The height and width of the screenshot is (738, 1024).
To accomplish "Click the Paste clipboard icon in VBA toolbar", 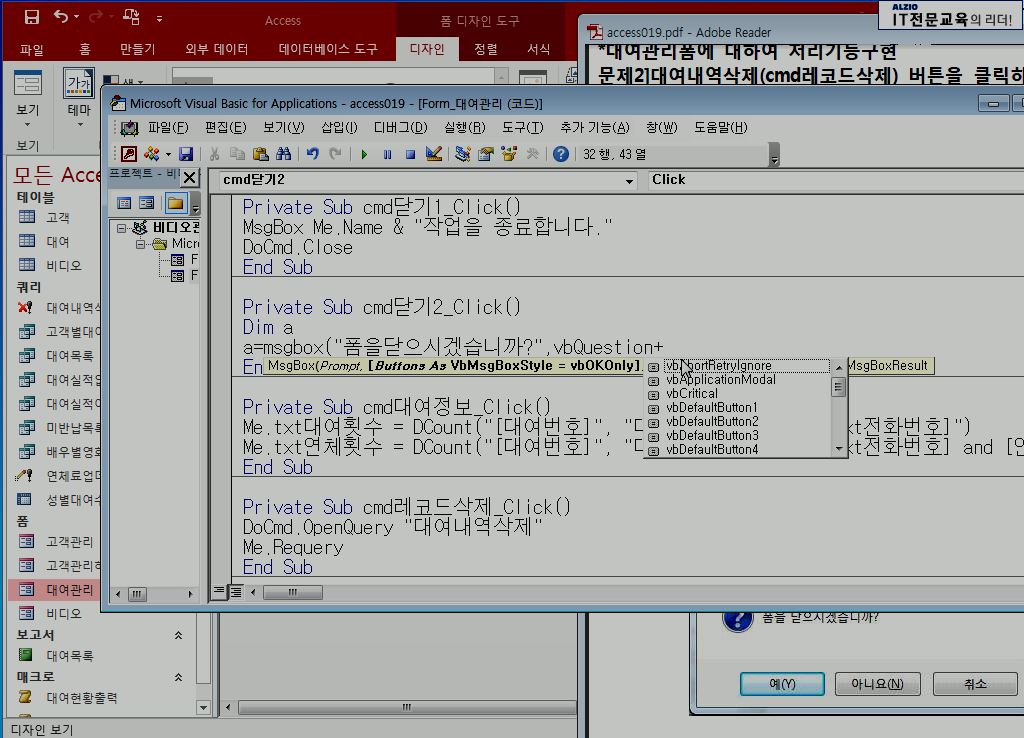I will click(260, 154).
